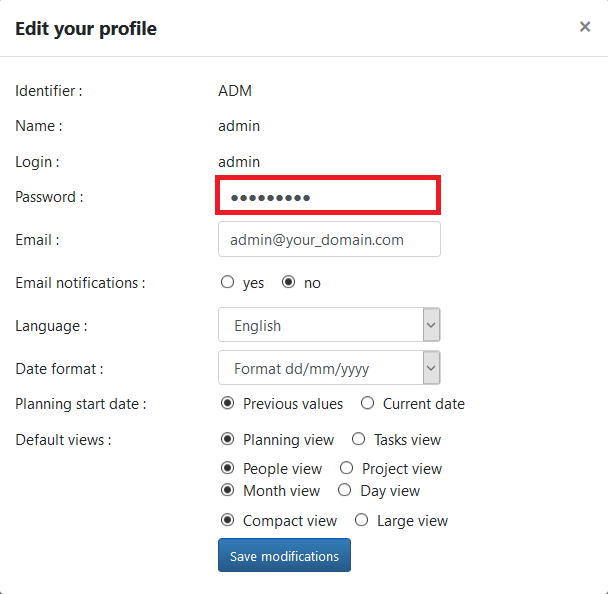
Task: Select Previous values for planning start
Action: (227, 404)
